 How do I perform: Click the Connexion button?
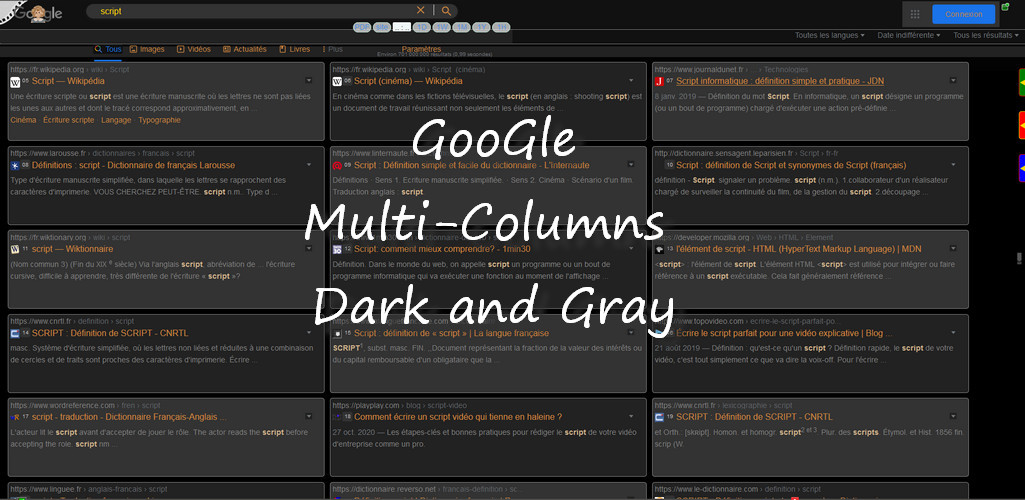pyautogui.click(x=964, y=14)
